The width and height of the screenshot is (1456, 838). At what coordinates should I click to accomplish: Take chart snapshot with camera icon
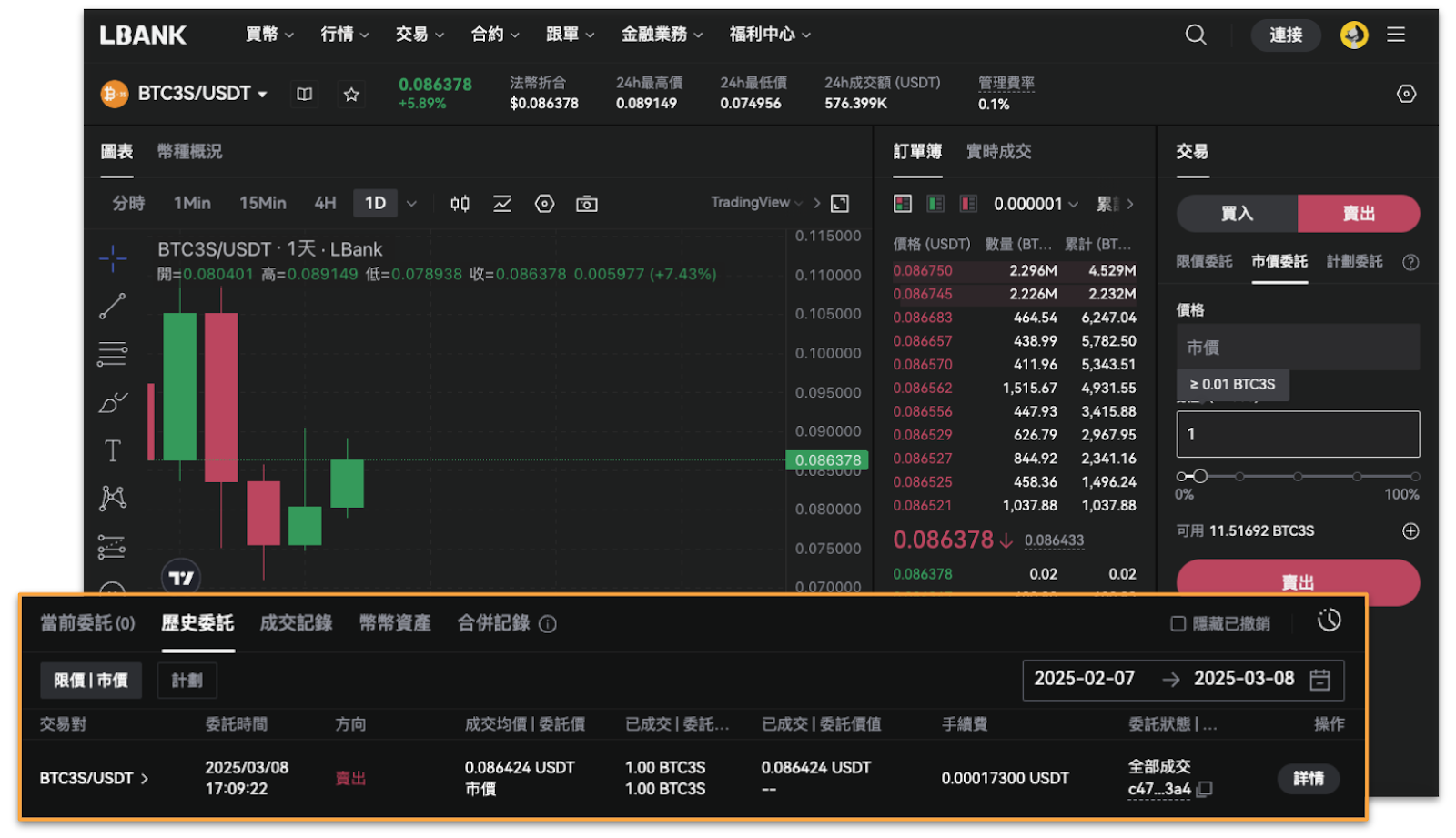(x=587, y=204)
